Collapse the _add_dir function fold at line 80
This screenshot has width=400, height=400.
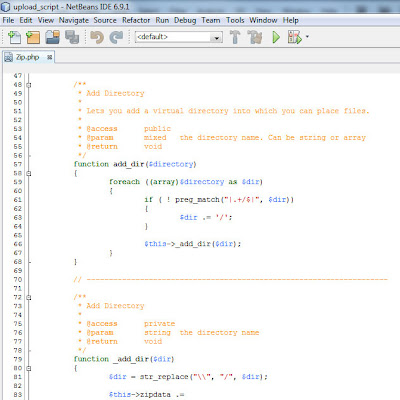coord(29,368)
